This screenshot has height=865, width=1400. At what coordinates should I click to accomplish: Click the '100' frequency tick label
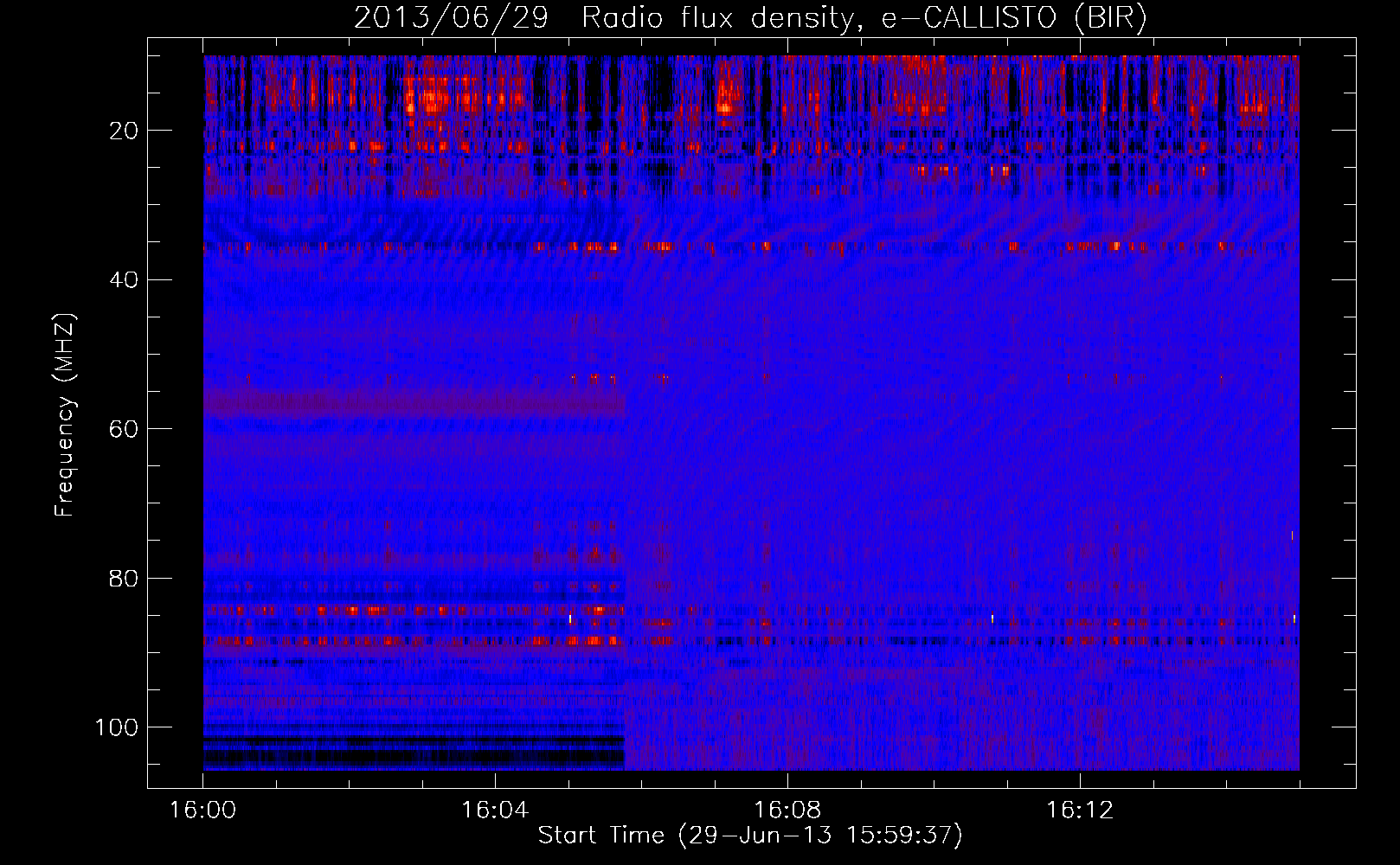(x=118, y=727)
